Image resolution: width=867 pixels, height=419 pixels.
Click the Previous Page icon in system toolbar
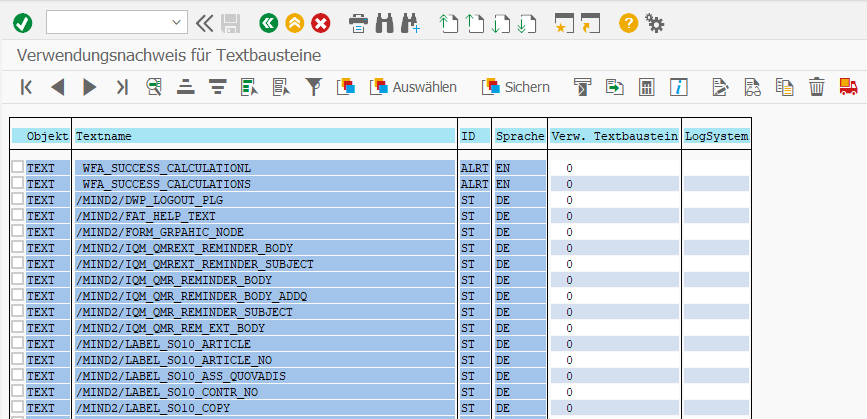[475, 23]
